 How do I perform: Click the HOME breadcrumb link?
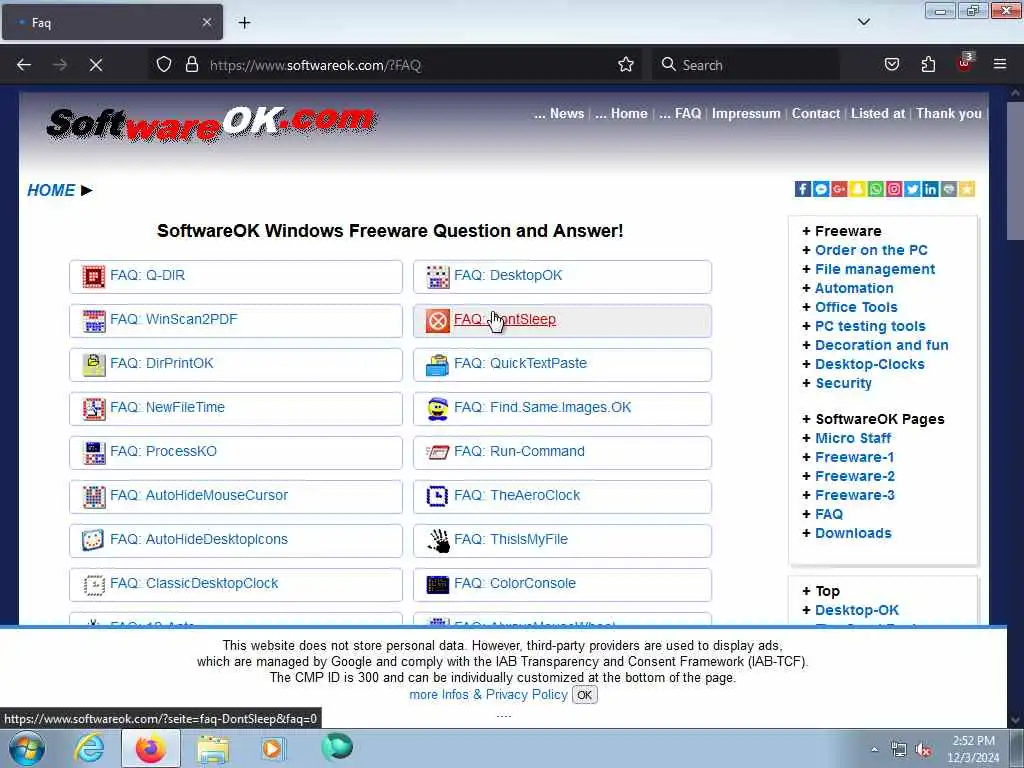(x=51, y=190)
